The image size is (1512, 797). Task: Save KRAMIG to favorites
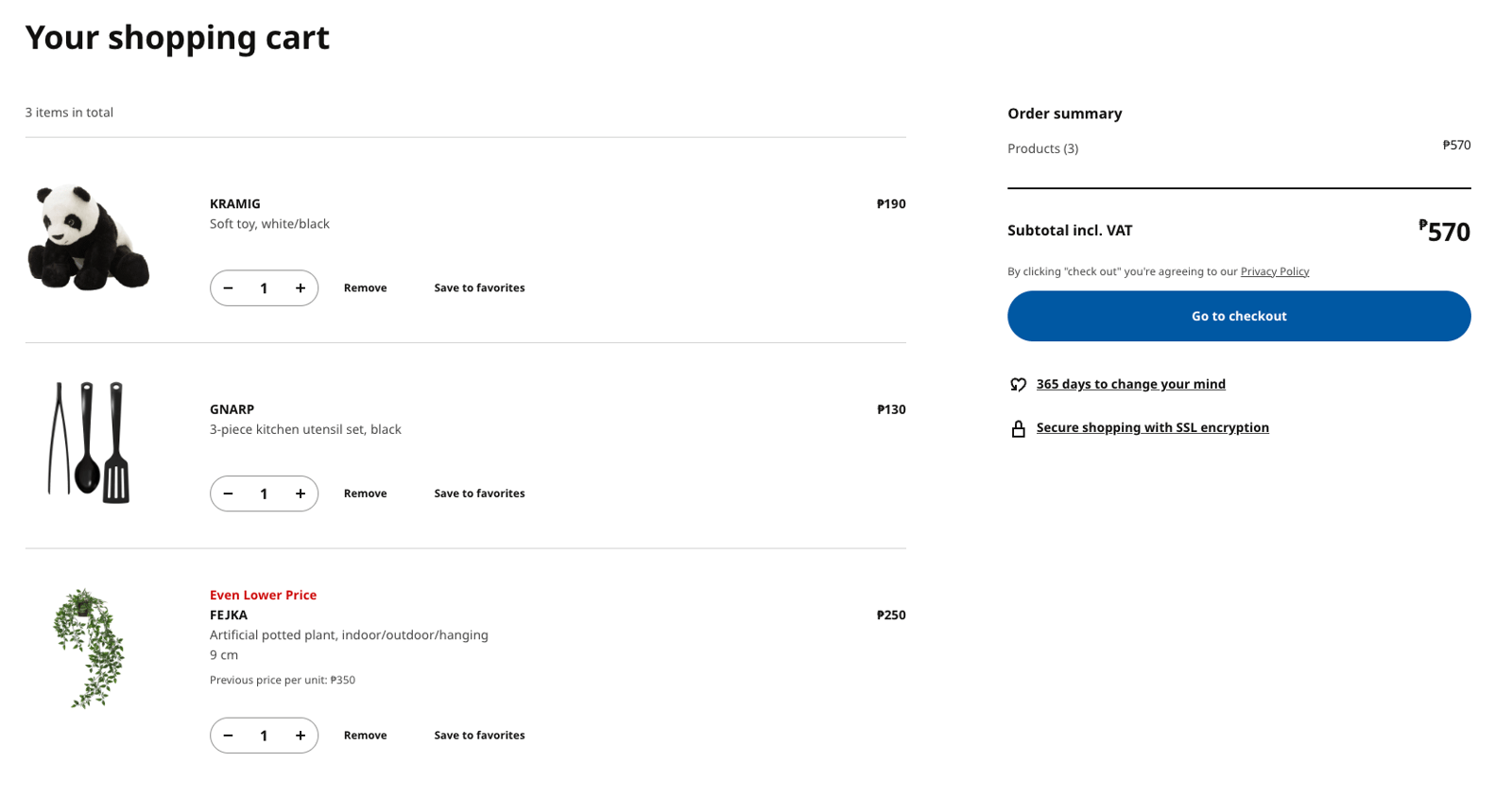[479, 287]
